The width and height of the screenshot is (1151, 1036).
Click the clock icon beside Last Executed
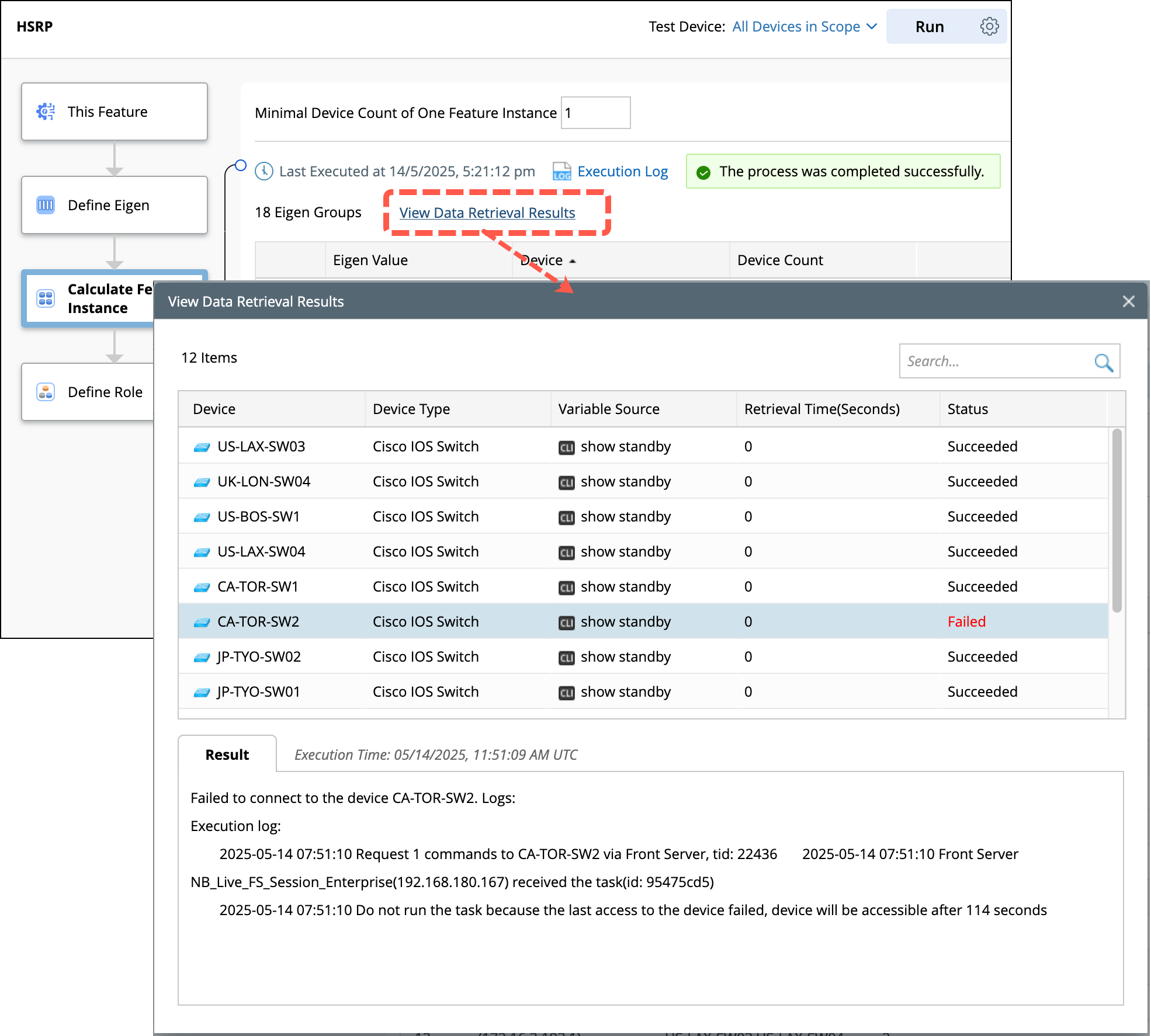[264, 172]
